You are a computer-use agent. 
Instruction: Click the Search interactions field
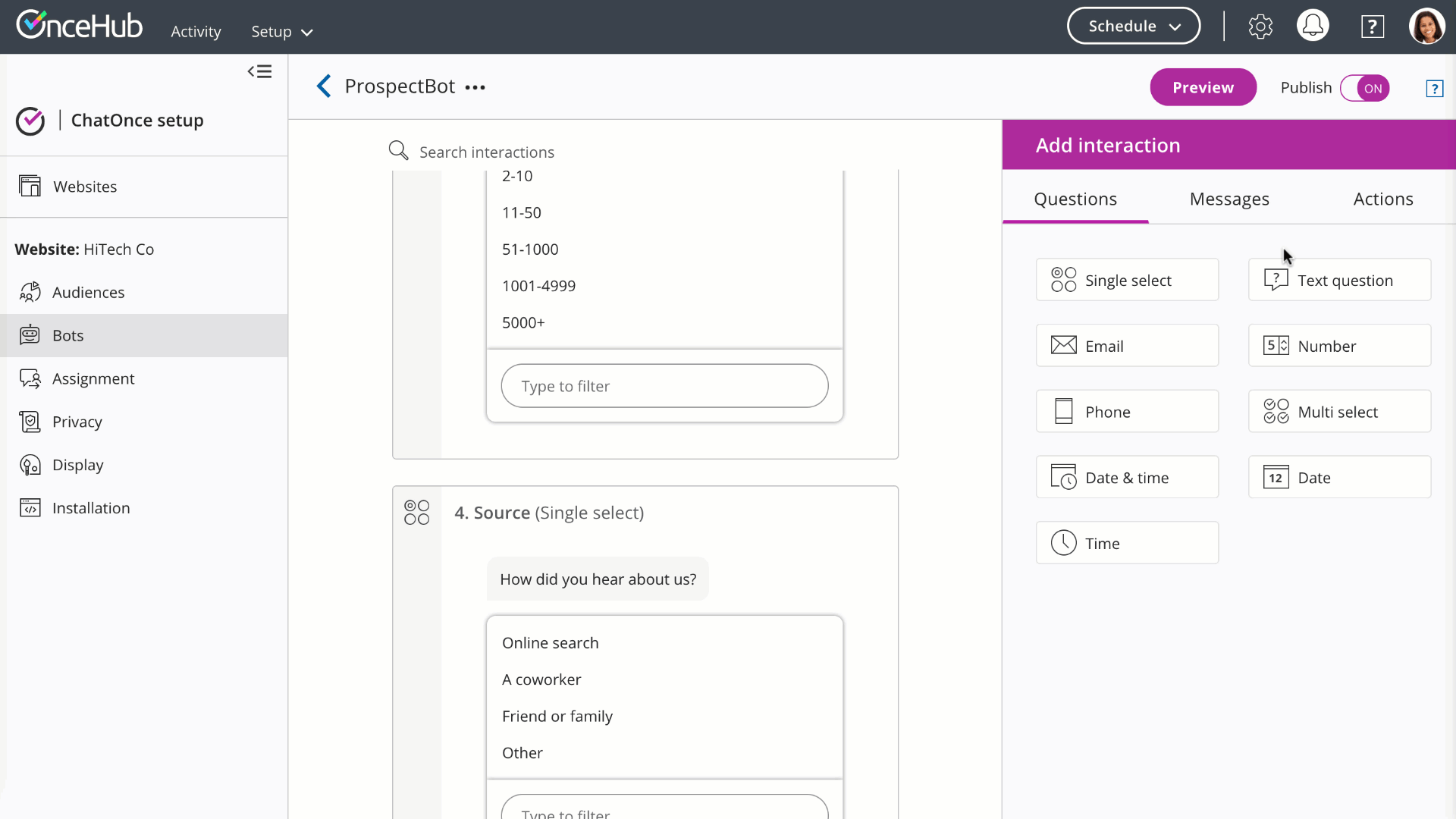click(486, 152)
